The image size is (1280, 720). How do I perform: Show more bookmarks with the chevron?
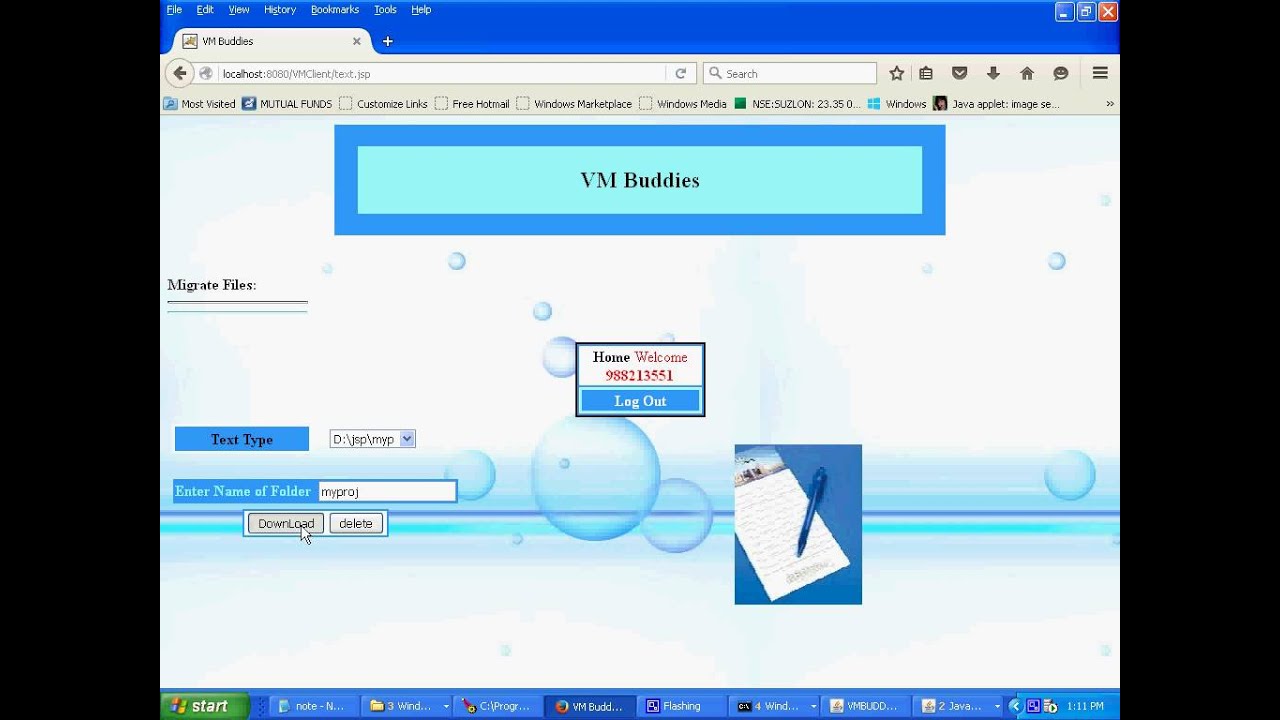pyautogui.click(x=1109, y=104)
